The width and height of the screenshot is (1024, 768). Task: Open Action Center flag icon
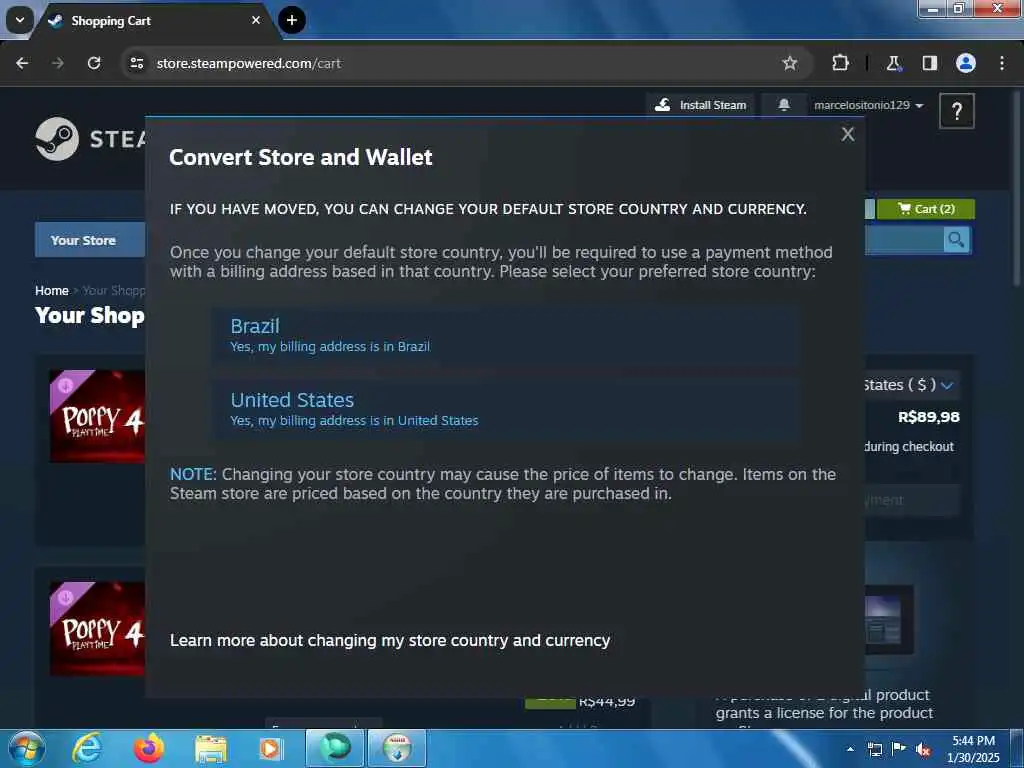(899, 748)
